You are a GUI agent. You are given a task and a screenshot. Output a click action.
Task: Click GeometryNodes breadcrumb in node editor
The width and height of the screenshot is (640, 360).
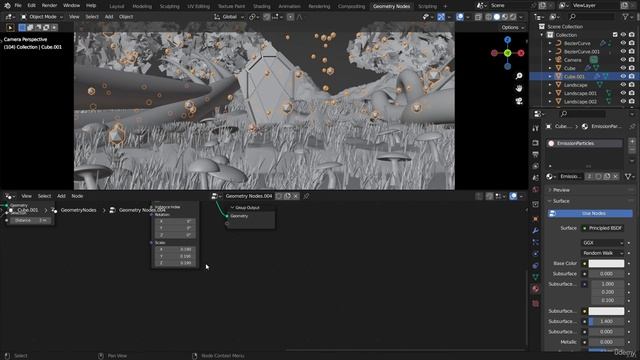click(x=78, y=210)
